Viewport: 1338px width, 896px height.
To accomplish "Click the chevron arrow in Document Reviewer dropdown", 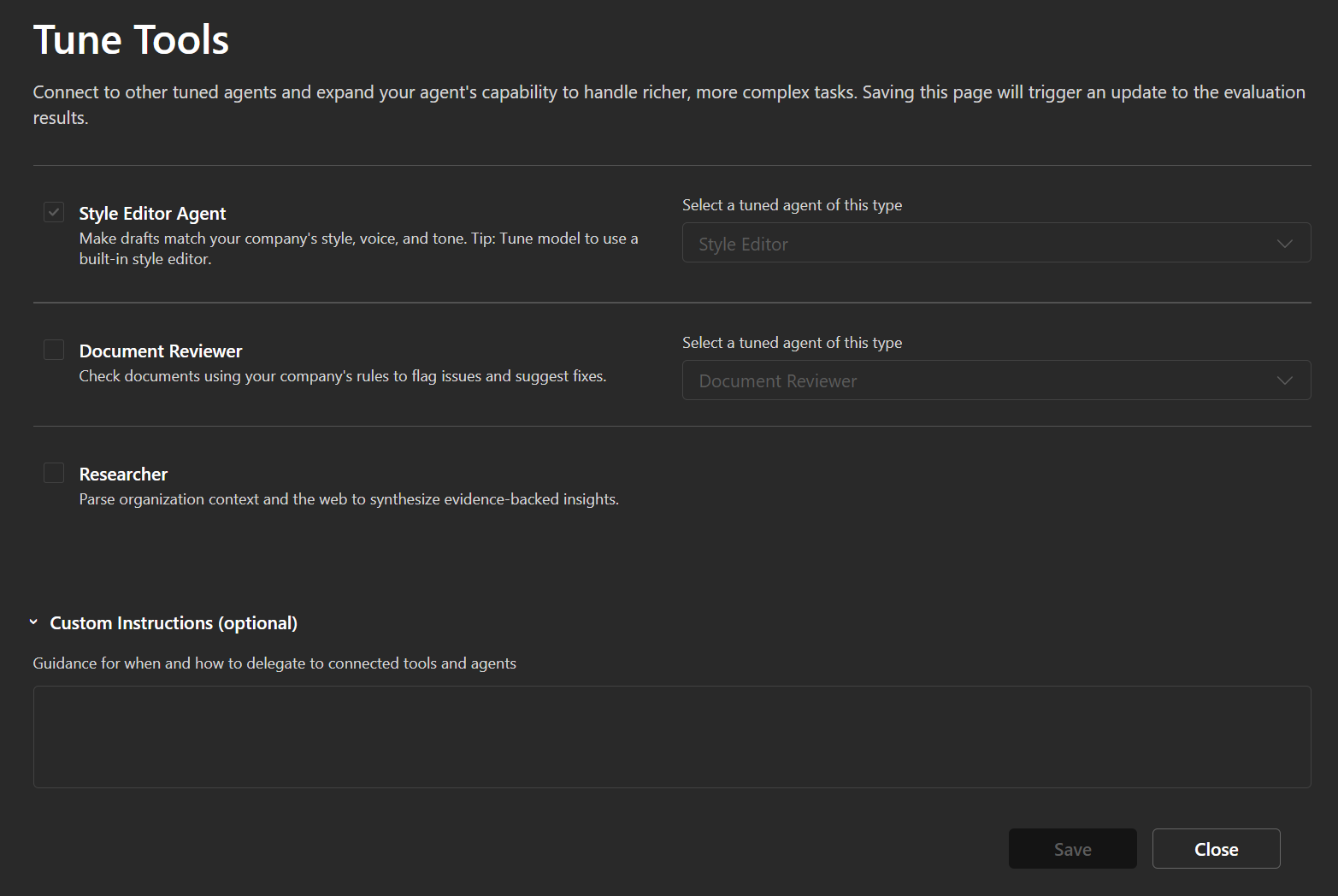I will tap(1284, 380).
